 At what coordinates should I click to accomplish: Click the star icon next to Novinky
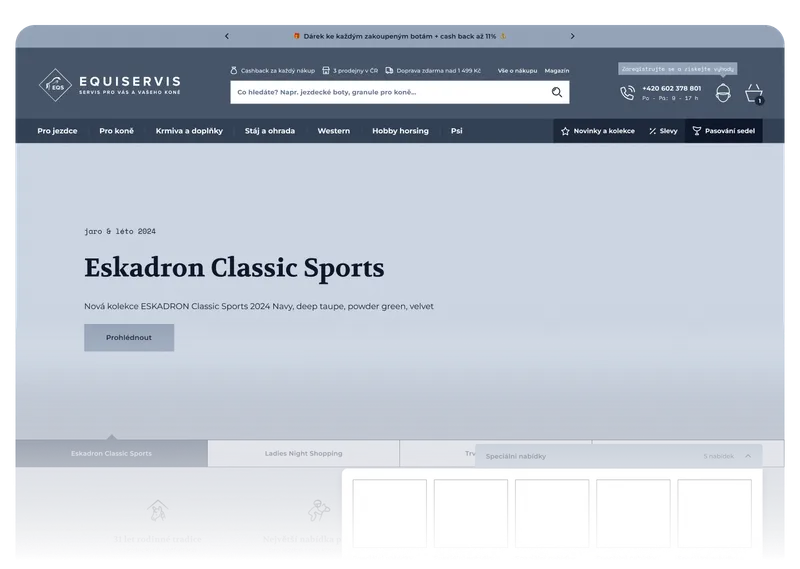coord(565,131)
